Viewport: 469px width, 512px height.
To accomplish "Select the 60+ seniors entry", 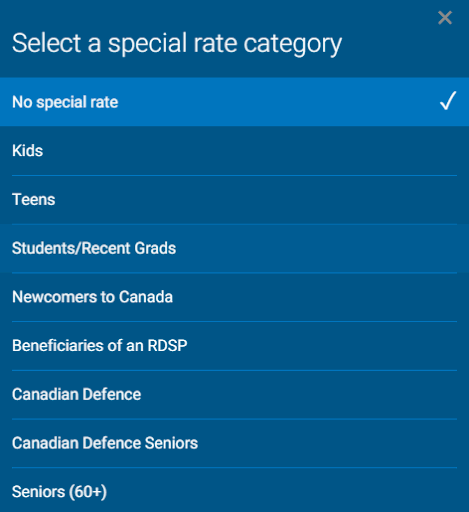I will tap(234, 490).
